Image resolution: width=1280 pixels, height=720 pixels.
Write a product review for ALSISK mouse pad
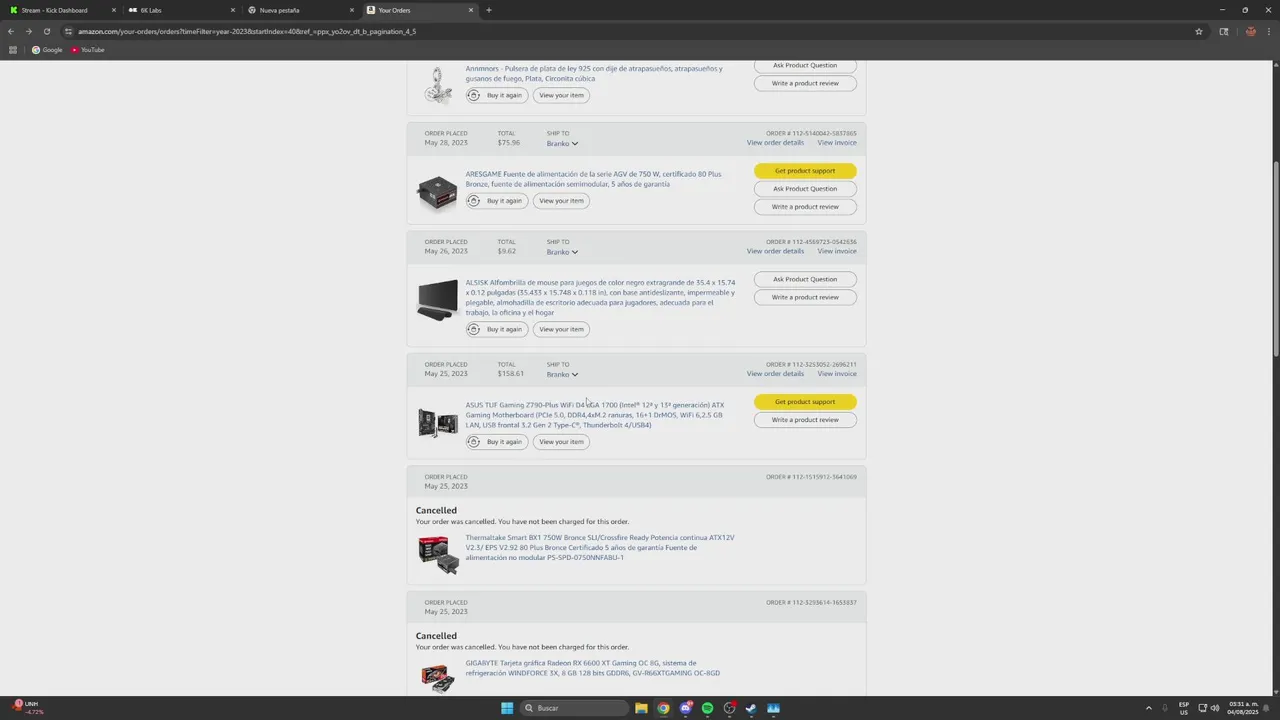[x=805, y=297]
